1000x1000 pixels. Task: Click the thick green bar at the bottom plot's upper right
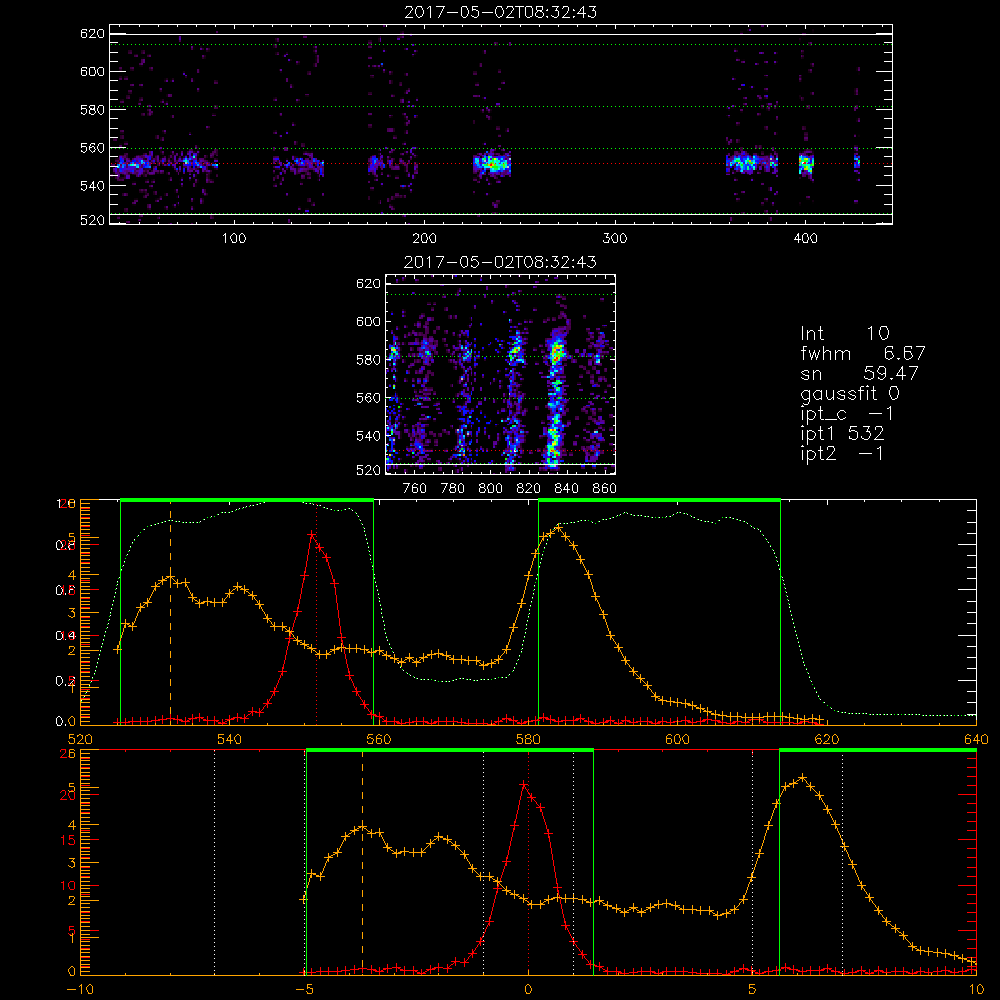(878, 750)
